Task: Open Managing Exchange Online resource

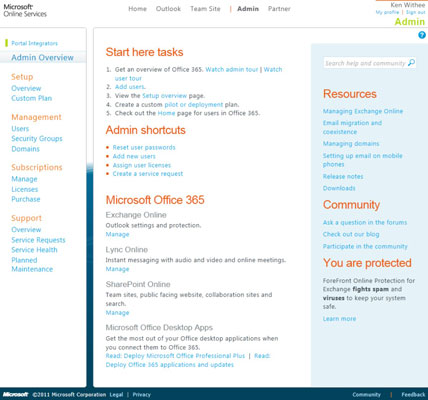Action: click(x=363, y=111)
